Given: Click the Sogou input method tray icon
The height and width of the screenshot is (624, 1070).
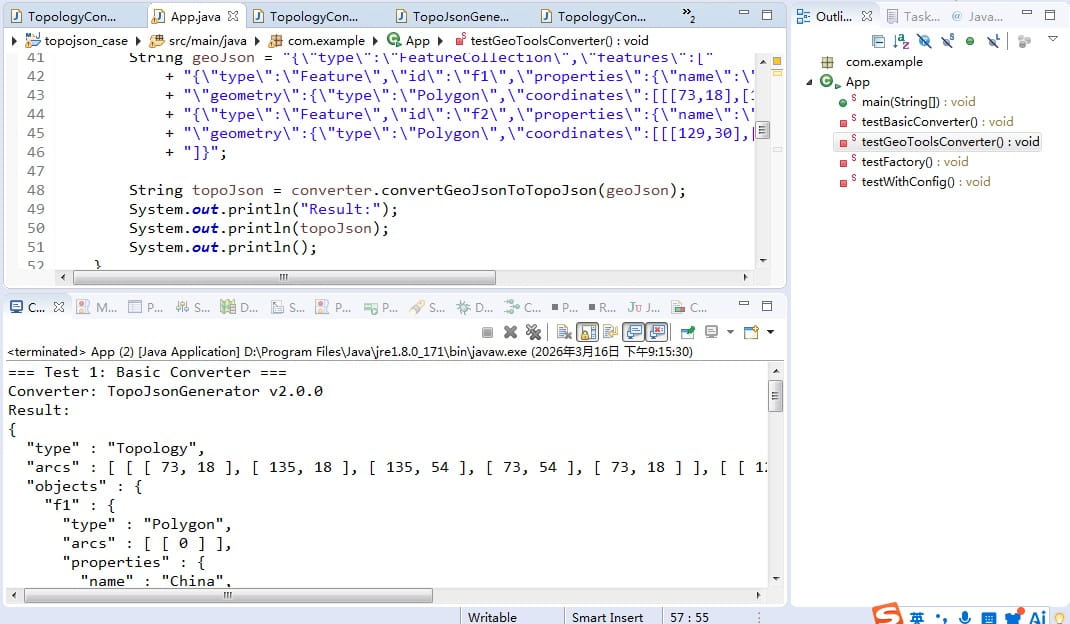Looking at the screenshot, I should pos(886,615).
